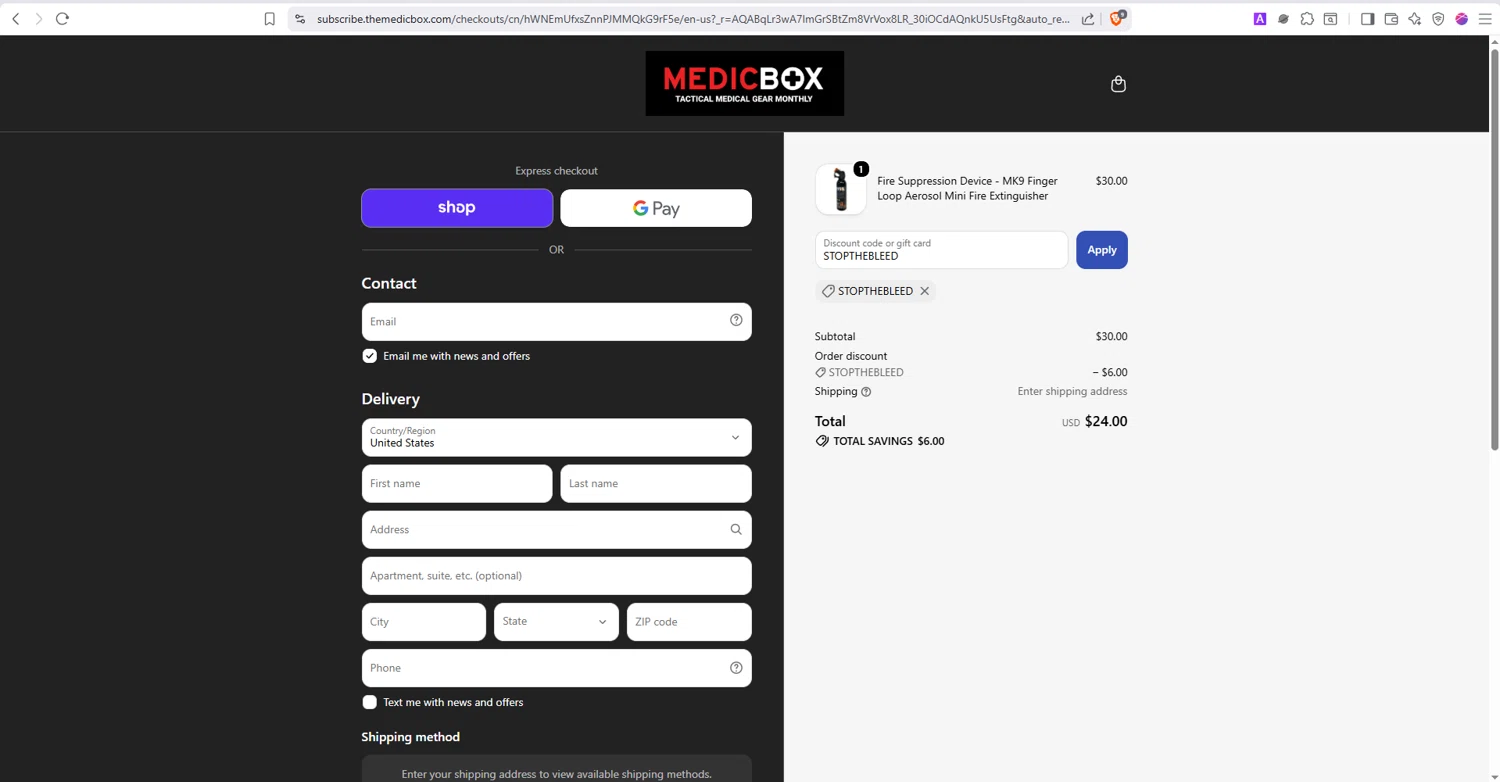The image size is (1500, 782).
Task: Apply the discount code
Action: click(x=1102, y=250)
